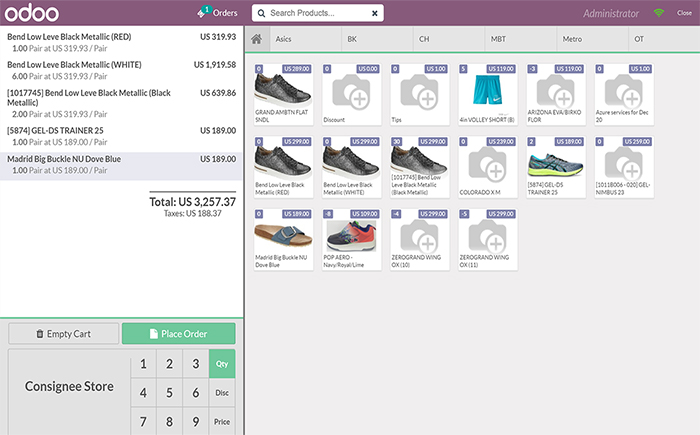This screenshot has height=435, width=700.
Task: Click the search magnifier icon
Action: tap(261, 13)
